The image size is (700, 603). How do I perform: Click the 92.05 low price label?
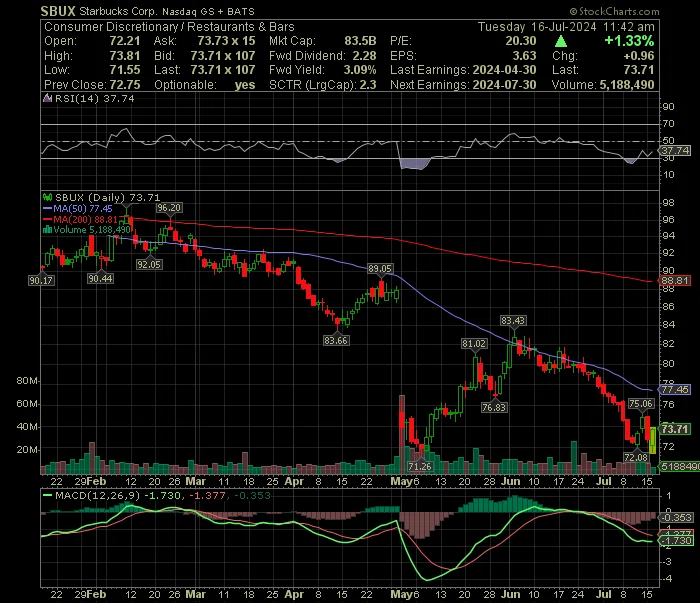(149, 265)
